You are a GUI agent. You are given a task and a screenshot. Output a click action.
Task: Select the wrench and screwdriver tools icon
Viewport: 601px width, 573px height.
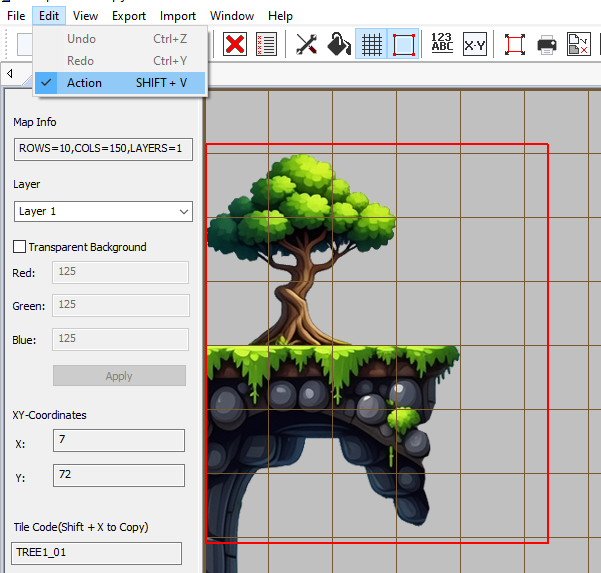point(307,44)
